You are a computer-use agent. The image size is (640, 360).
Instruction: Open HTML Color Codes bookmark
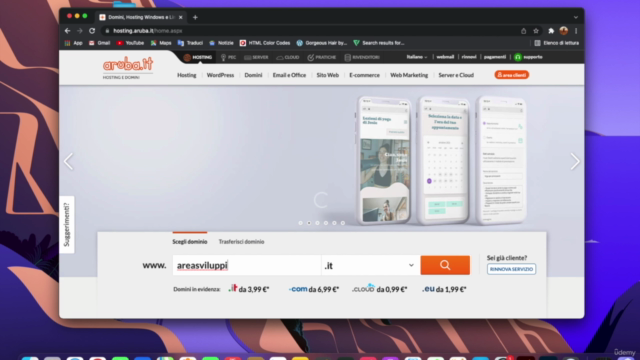tap(265, 43)
